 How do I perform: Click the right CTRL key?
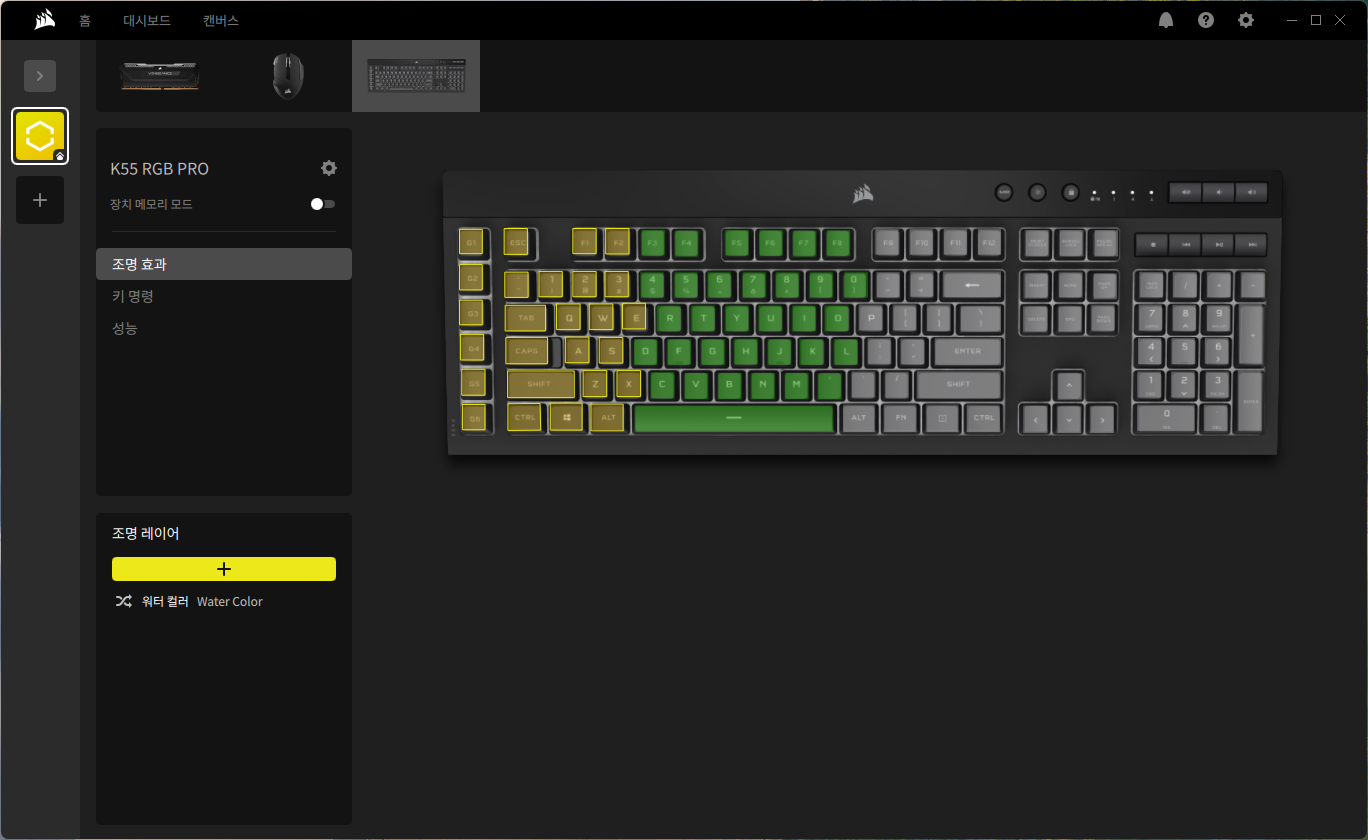pos(984,418)
